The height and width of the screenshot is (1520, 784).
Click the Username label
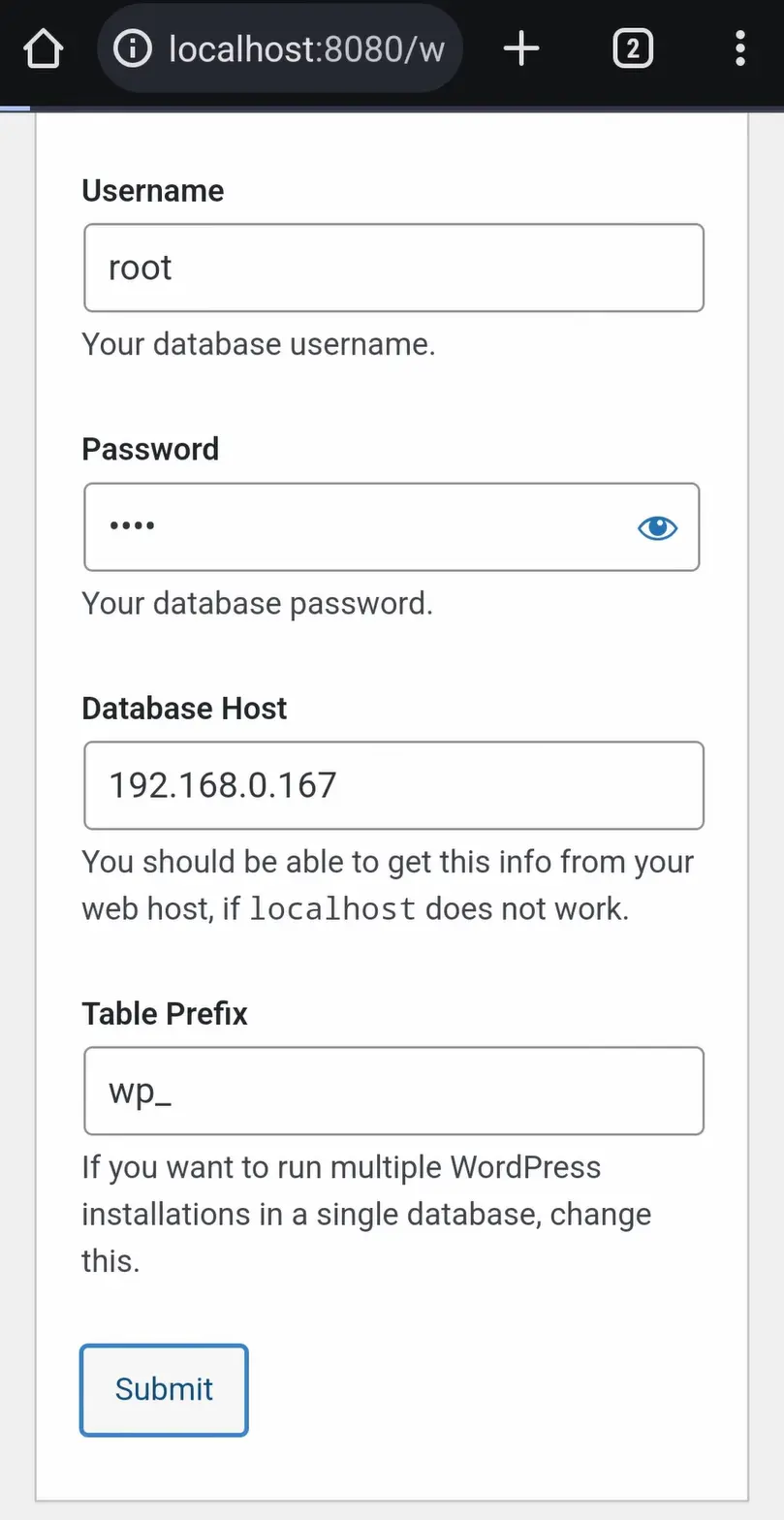coord(152,191)
